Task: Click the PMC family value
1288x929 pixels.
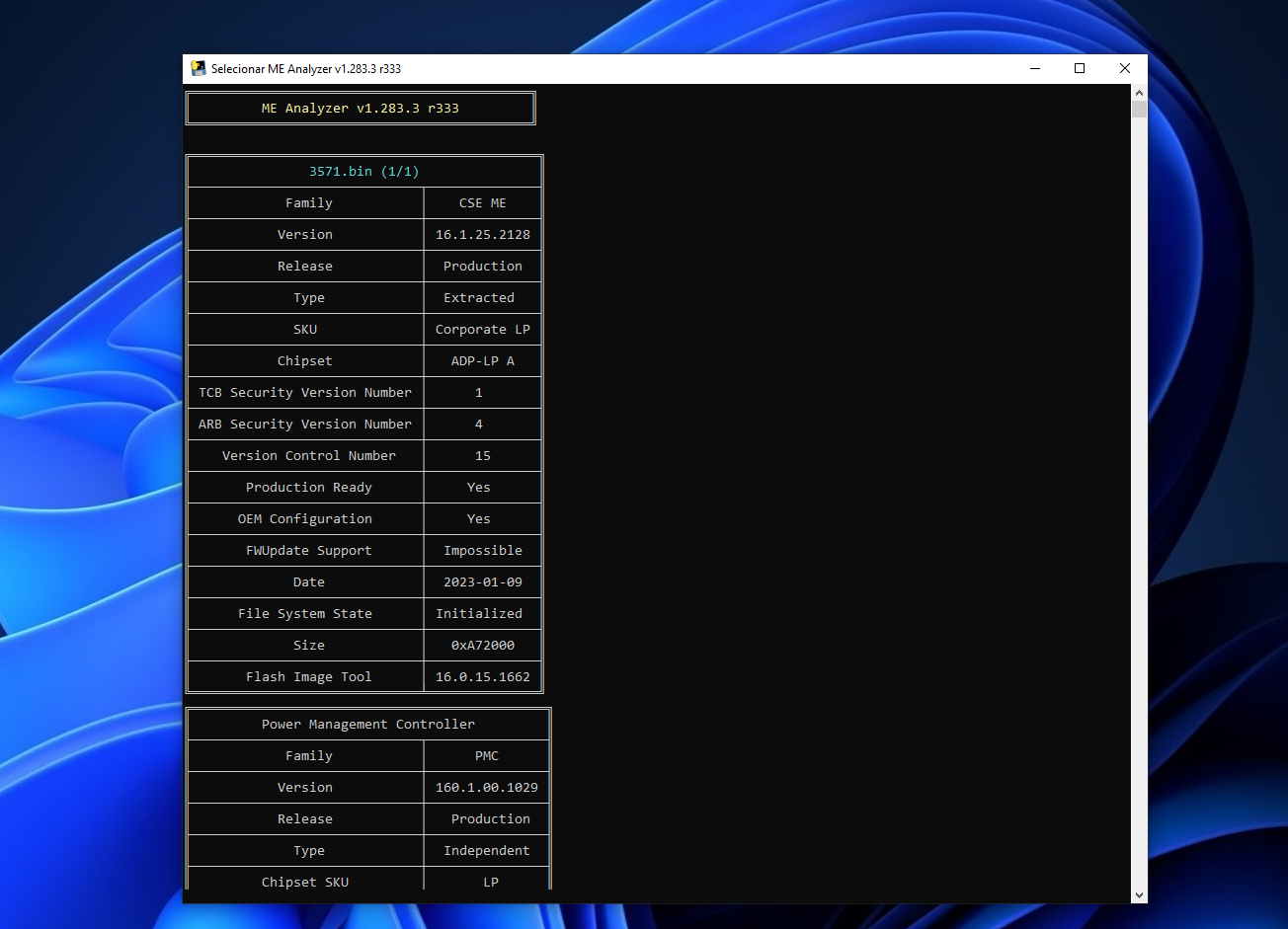Action: click(x=487, y=755)
